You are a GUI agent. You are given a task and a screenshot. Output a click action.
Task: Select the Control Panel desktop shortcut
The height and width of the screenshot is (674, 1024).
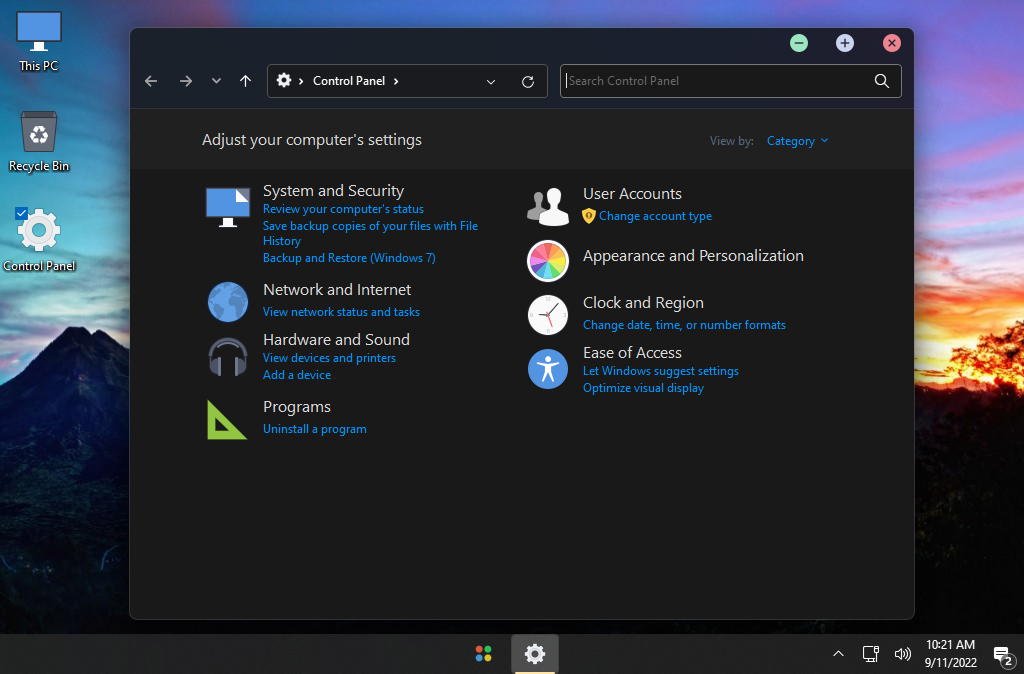click(39, 240)
